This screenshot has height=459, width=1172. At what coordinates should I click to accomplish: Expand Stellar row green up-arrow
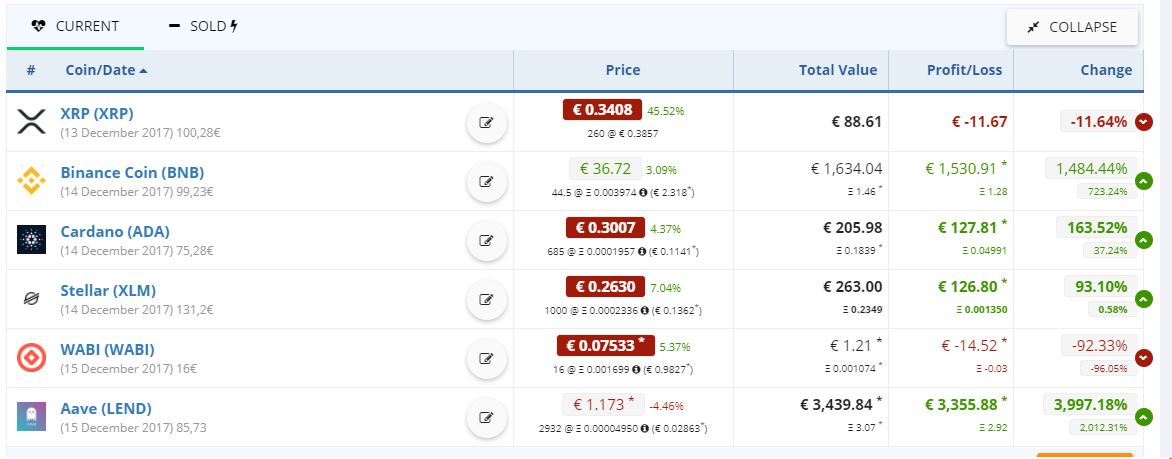point(1144,299)
